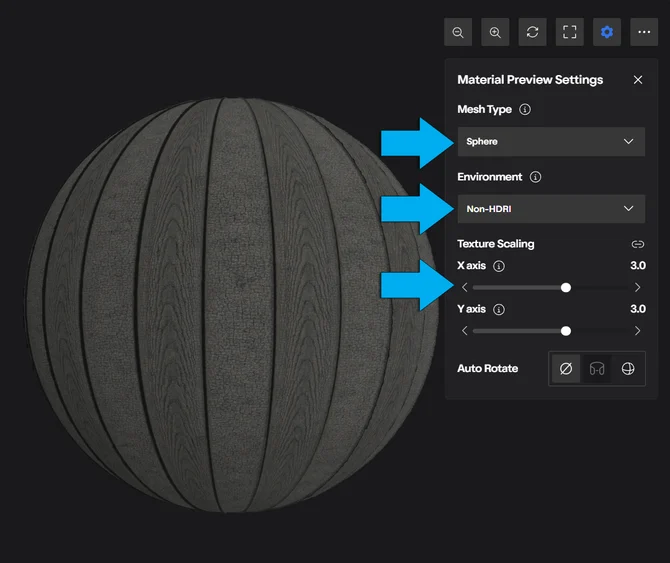
Task: Open the three-dot more options menu
Action: (644, 32)
